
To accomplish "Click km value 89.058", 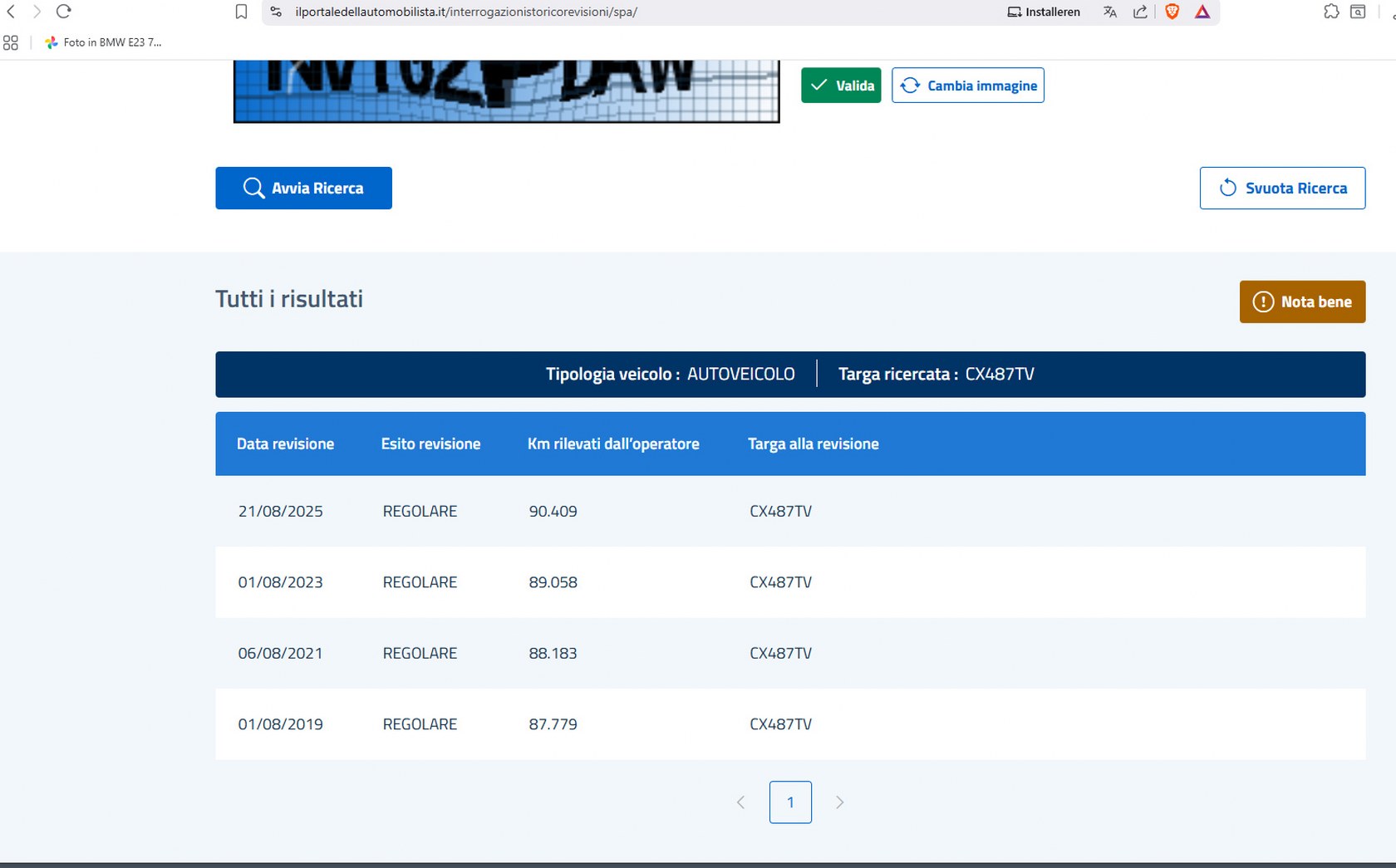I will [x=553, y=582].
